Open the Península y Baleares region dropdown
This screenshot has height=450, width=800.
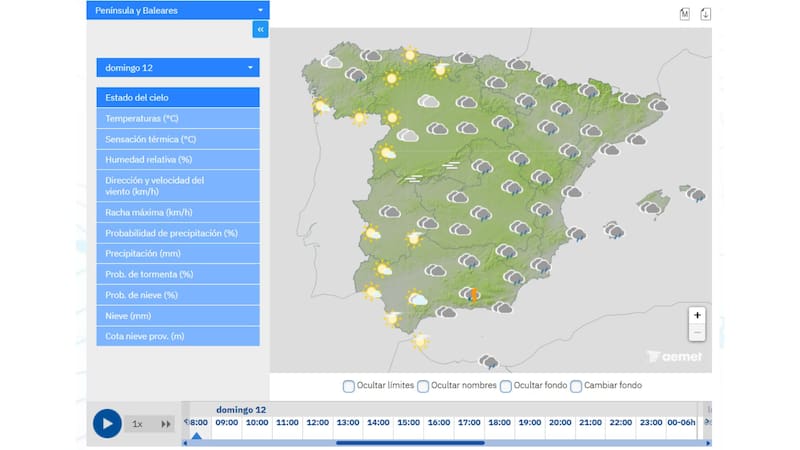pyautogui.click(x=178, y=10)
